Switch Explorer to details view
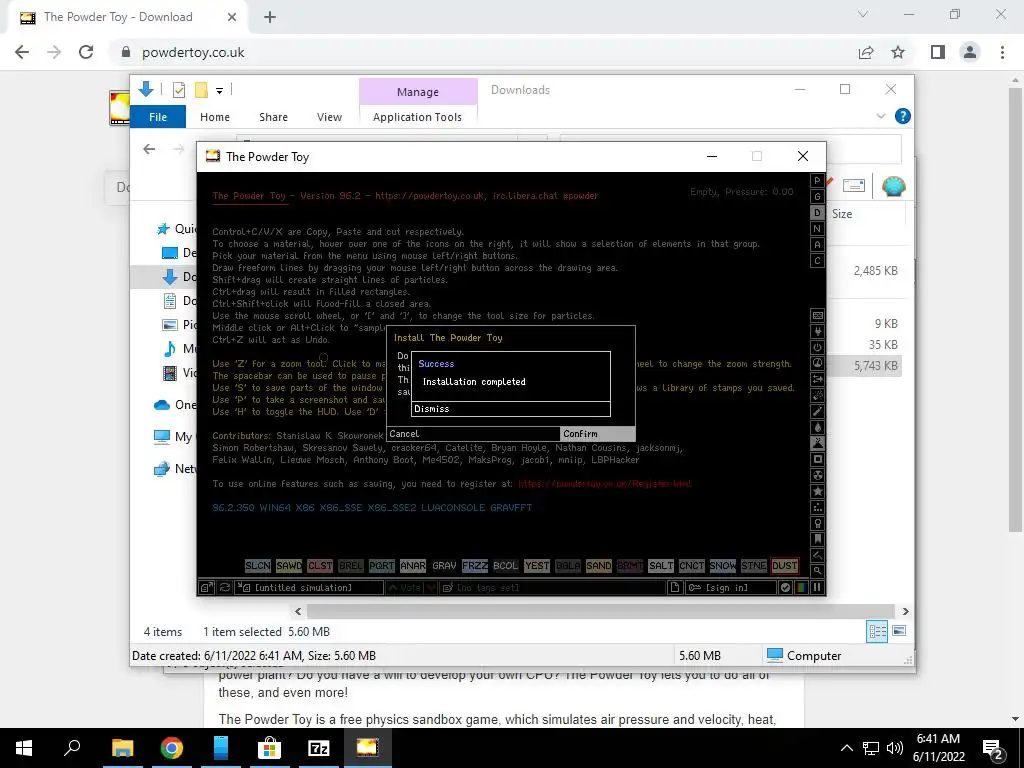 click(877, 631)
